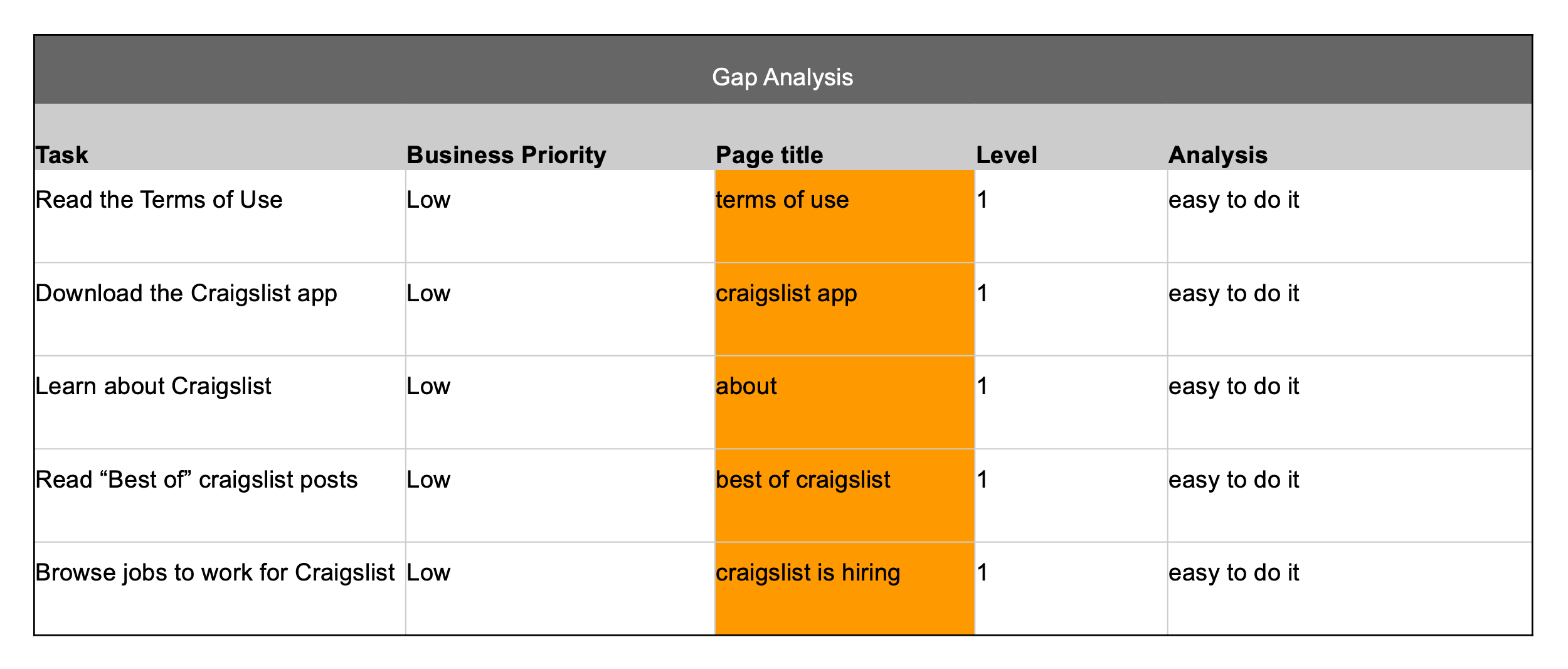Select the "Read the Terms of Use" cell
The width and height of the screenshot is (1568, 669).
(159, 200)
